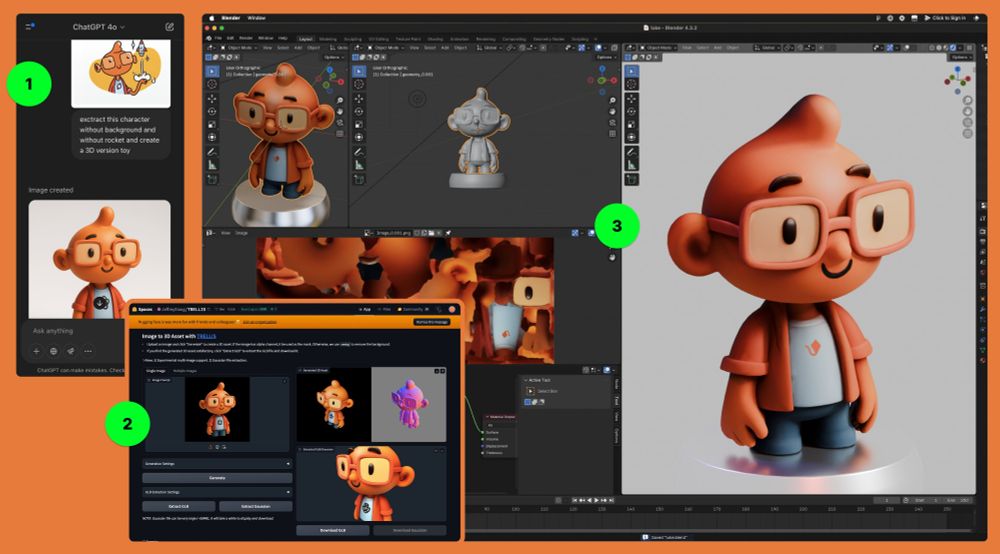Open the ChatGPT 4o model dropdown
The image size is (1000, 554).
[98, 27]
